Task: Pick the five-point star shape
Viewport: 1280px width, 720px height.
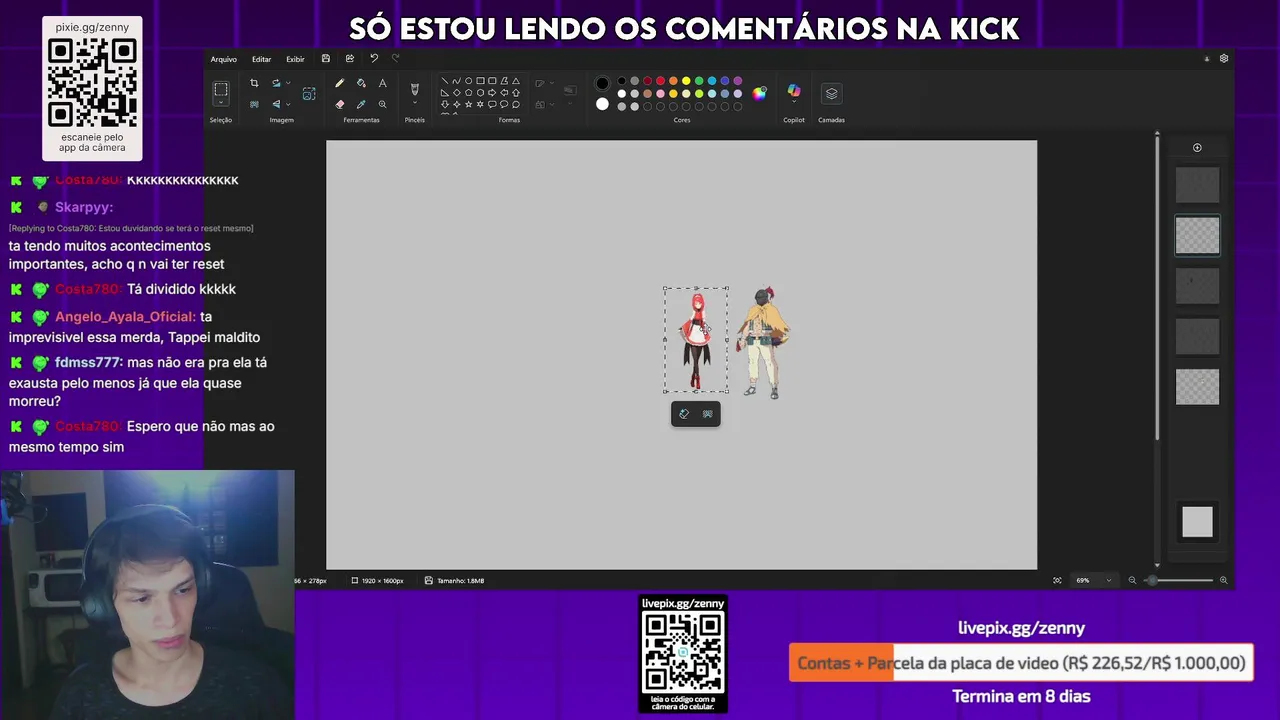Action: (x=468, y=104)
